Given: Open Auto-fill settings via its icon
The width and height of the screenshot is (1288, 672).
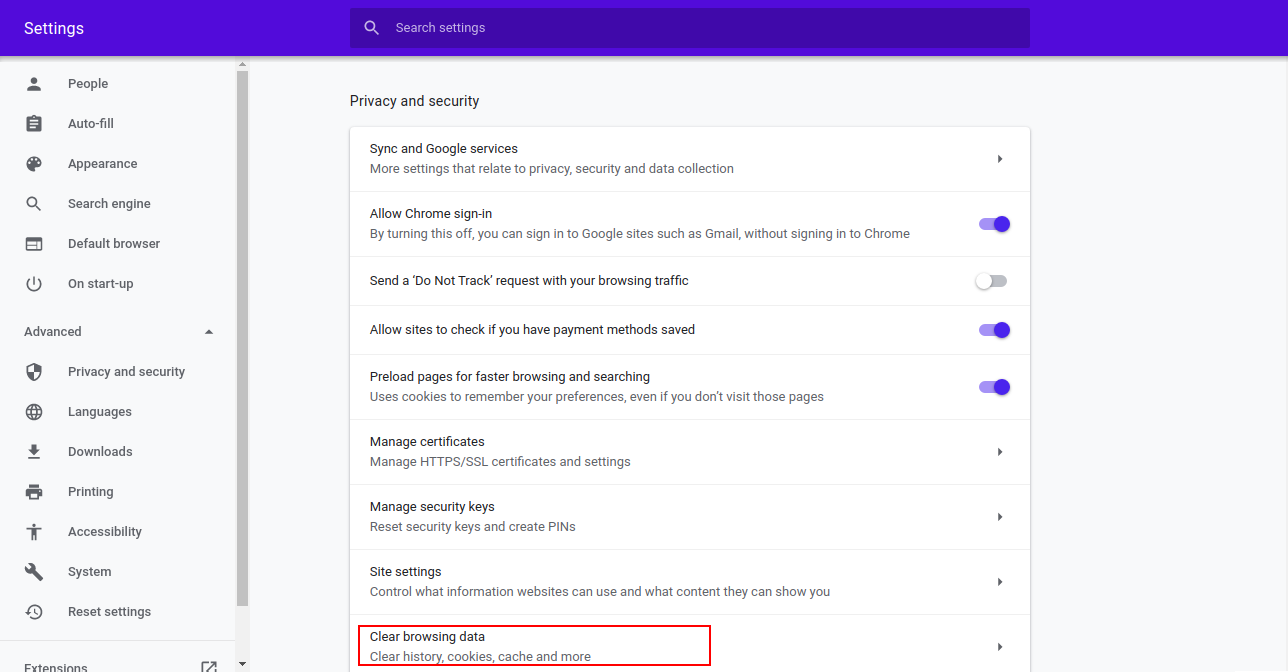Looking at the screenshot, I should click(x=34, y=123).
